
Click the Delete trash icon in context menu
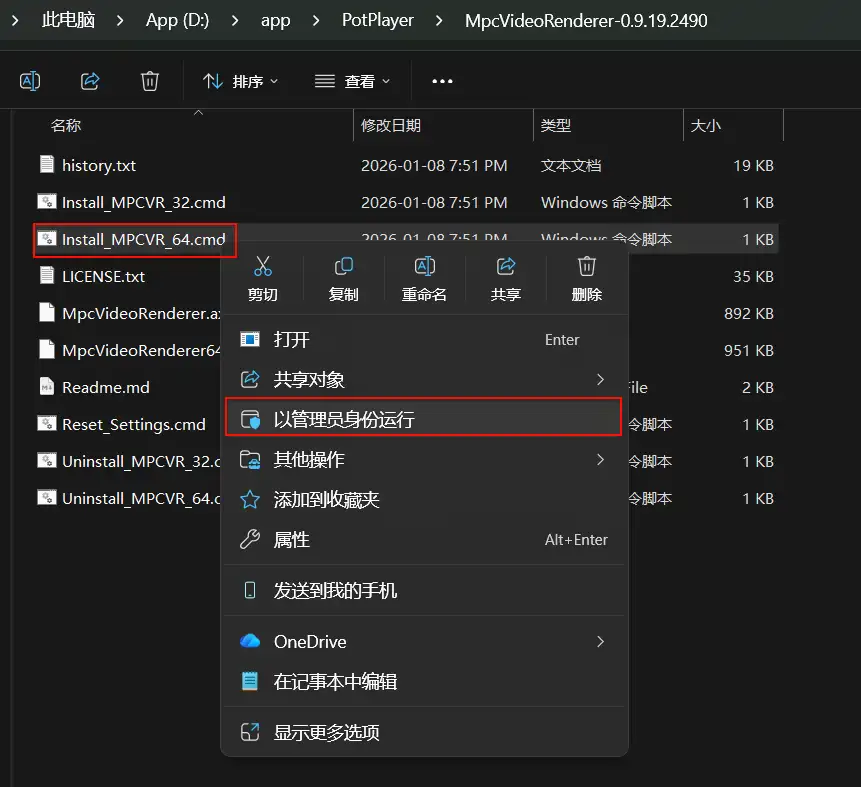coord(587,267)
